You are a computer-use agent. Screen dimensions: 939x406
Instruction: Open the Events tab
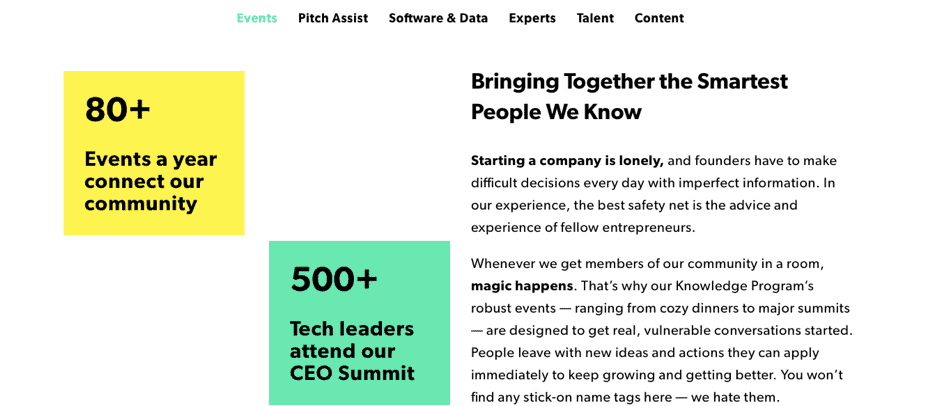point(257,18)
